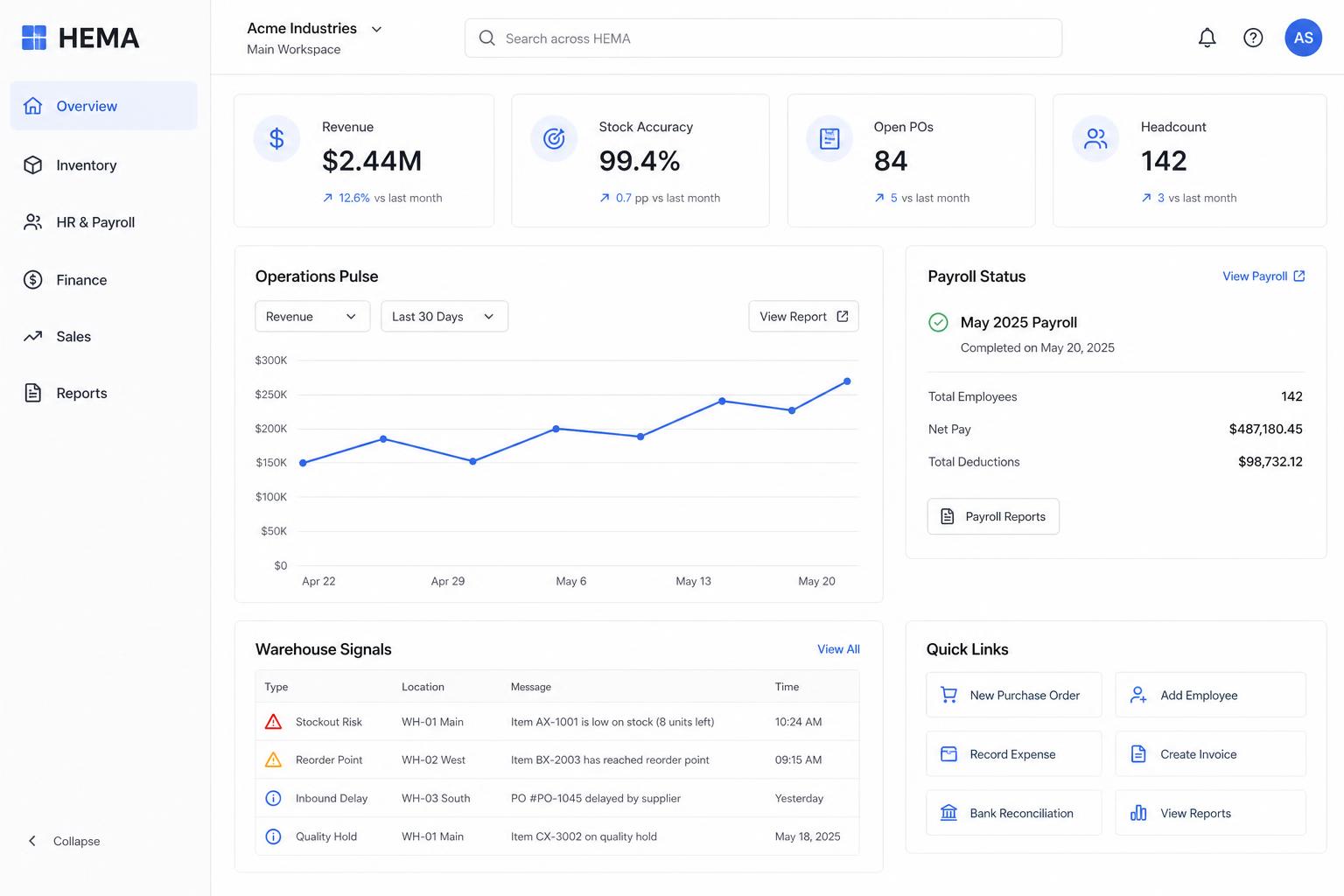The image size is (1344, 896).
Task: Click the Location column header
Action: 423,687
